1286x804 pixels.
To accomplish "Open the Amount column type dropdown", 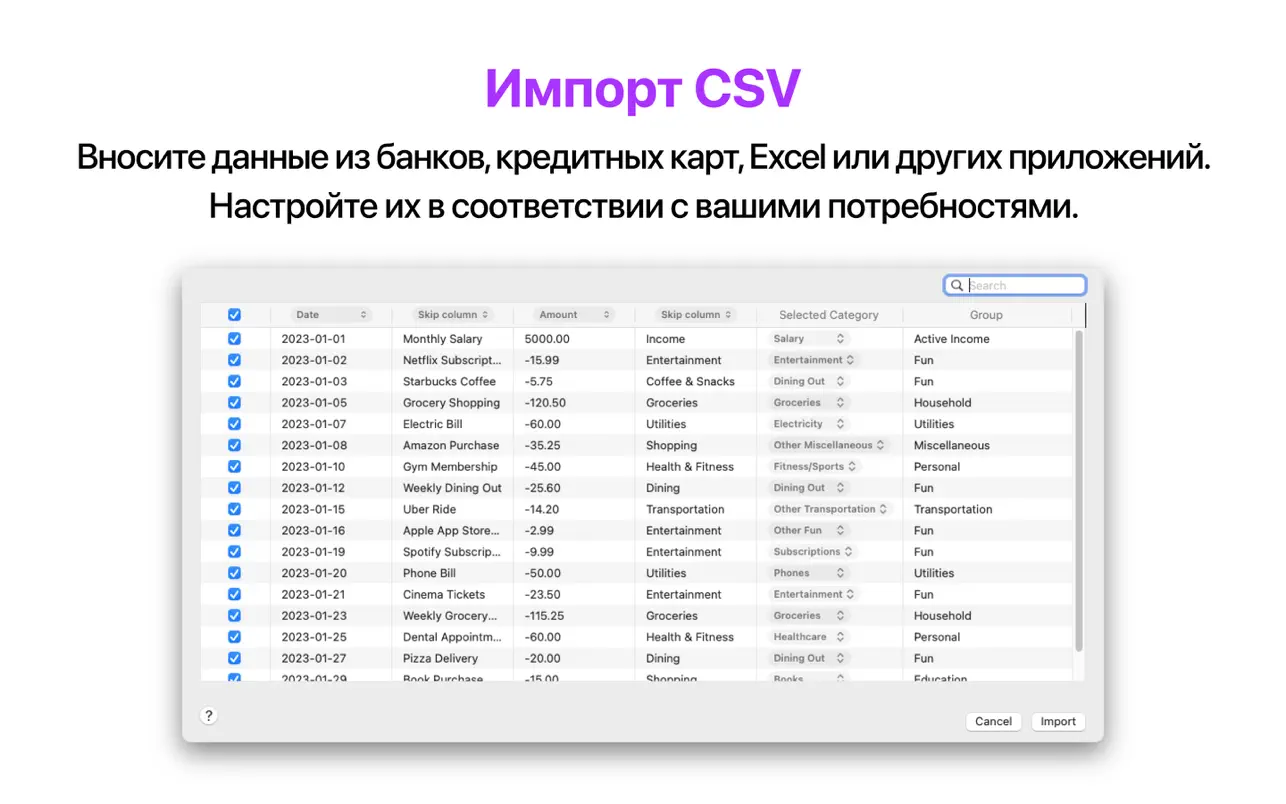I will click(573, 315).
